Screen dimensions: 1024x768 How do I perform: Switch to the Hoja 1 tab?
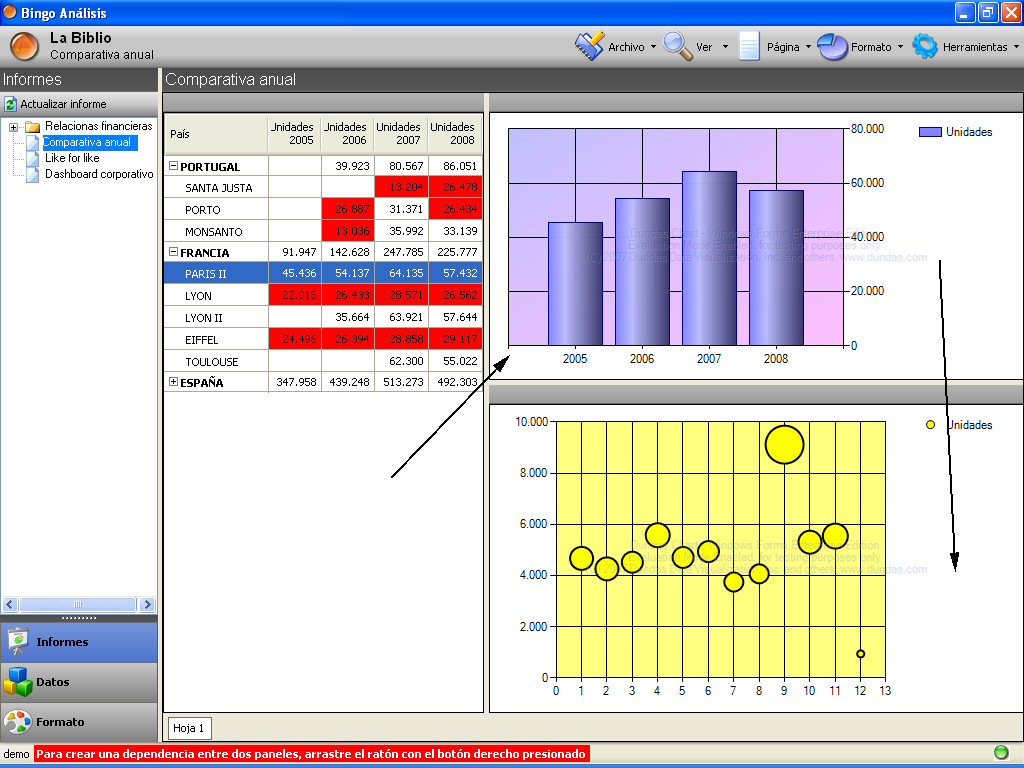(x=189, y=728)
